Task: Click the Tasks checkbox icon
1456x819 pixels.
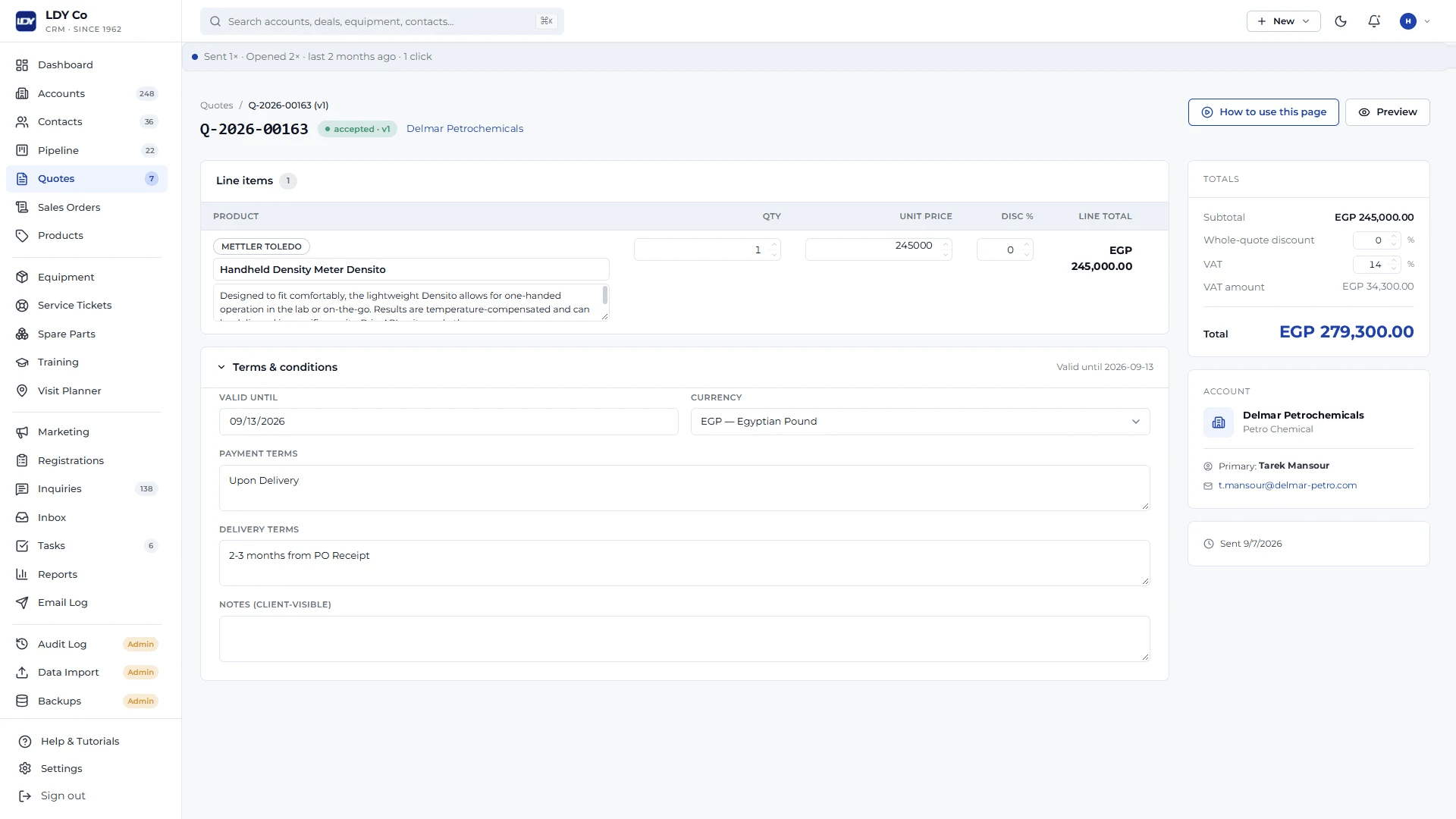Action: [x=22, y=546]
